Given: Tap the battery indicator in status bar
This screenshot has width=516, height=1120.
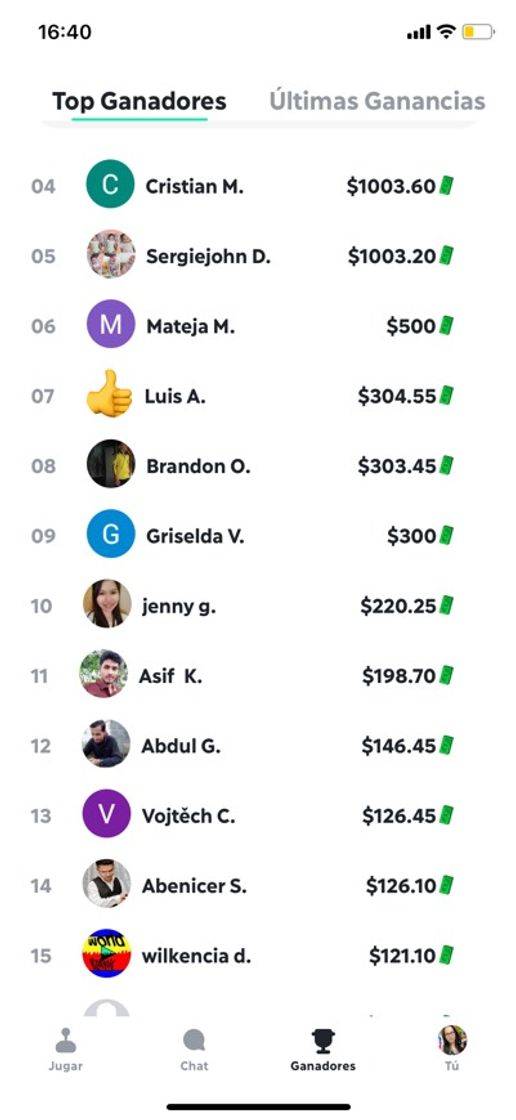Looking at the screenshot, I should (x=478, y=32).
